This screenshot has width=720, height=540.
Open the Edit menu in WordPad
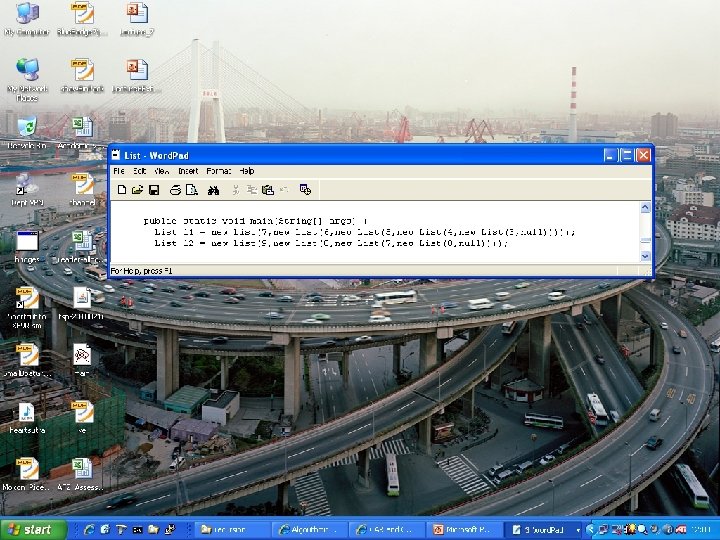click(140, 171)
